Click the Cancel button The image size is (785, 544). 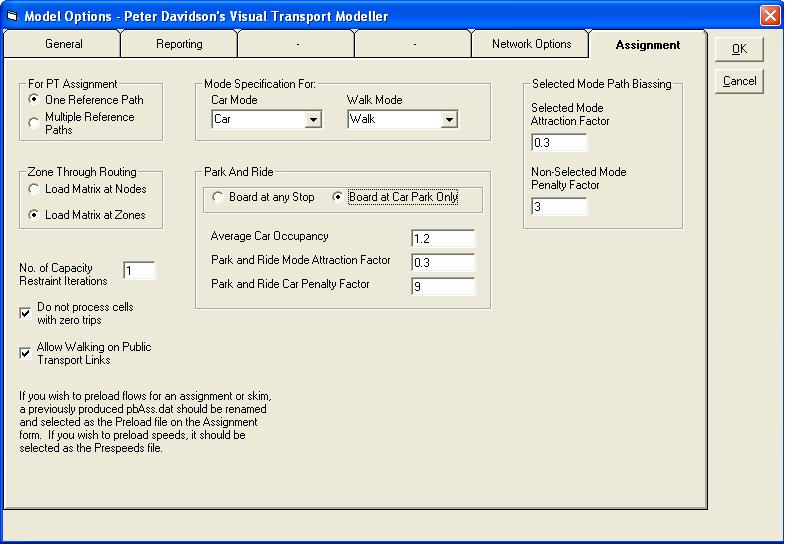(x=739, y=81)
